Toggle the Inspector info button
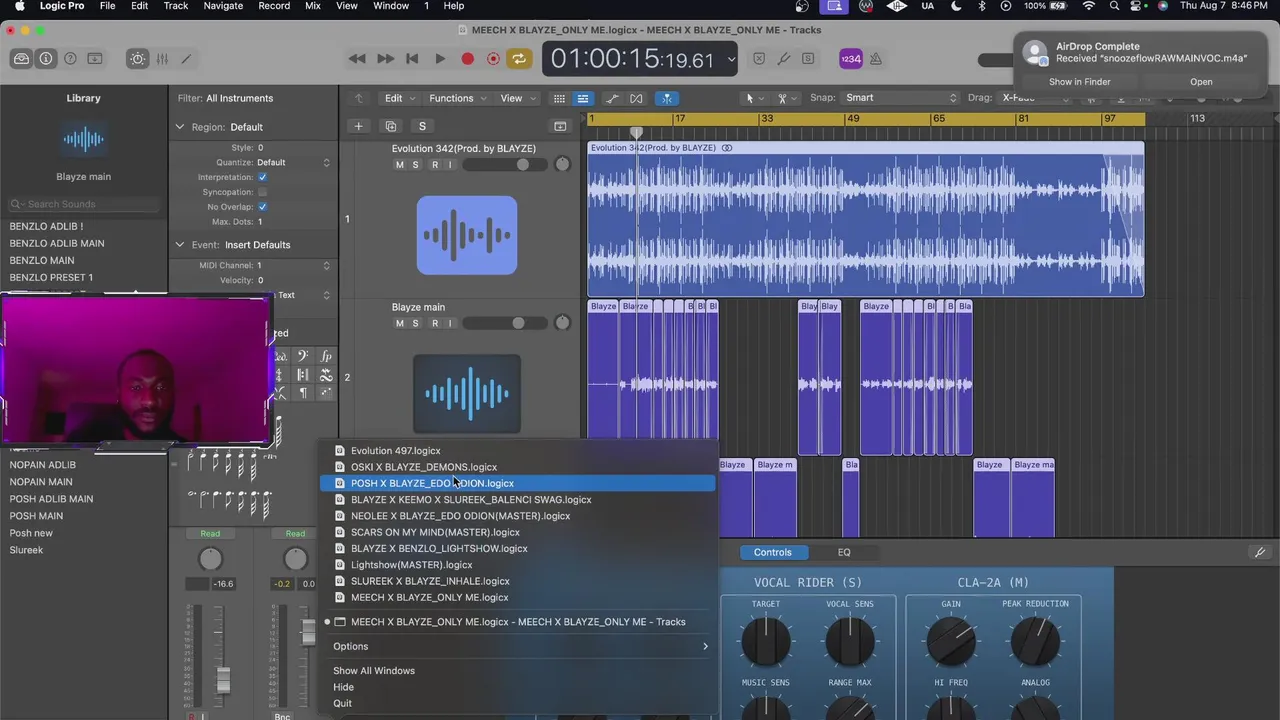The height and width of the screenshot is (720, 1280). 46,59
